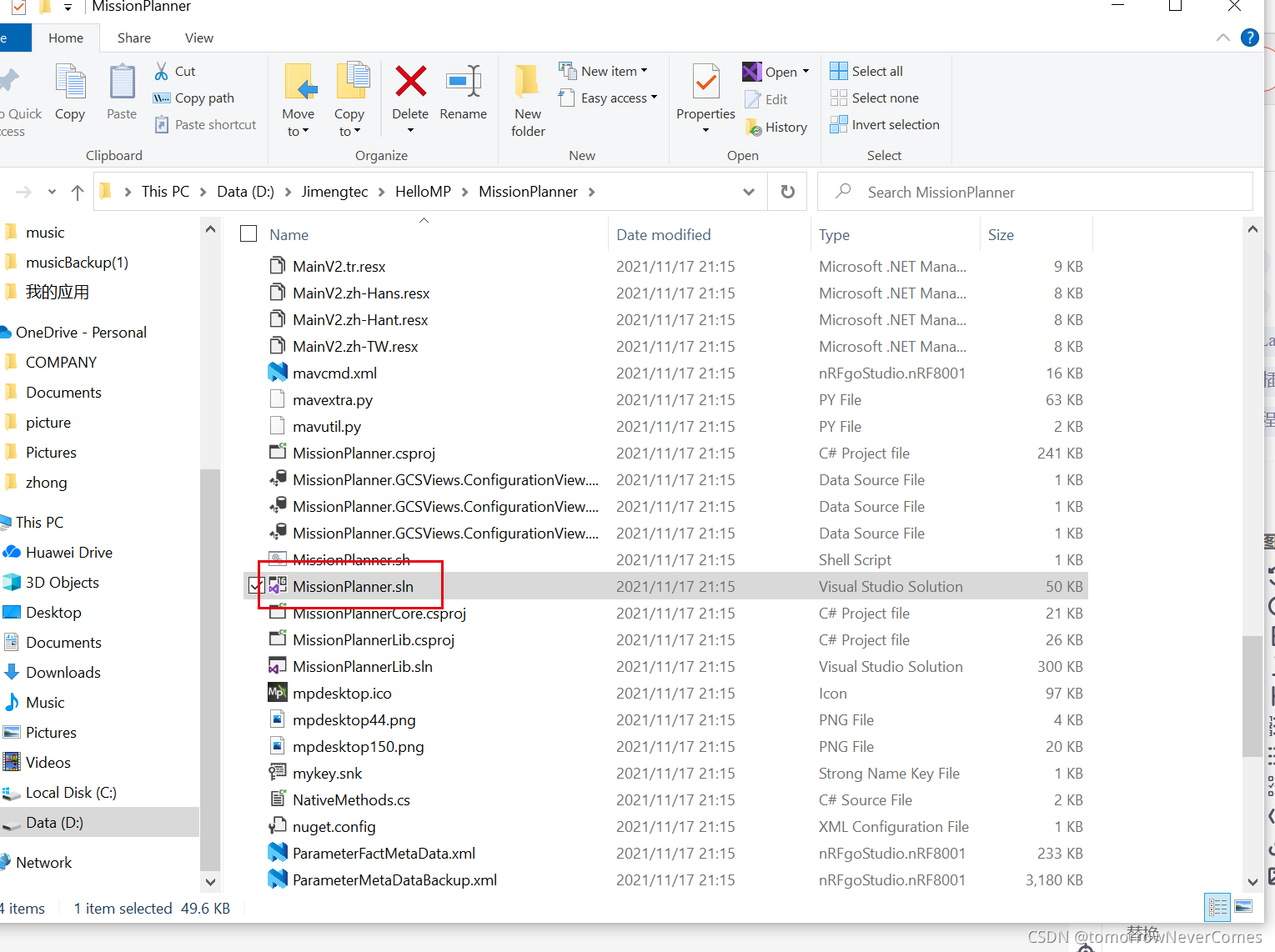Expand the New item dropdown

(x=645, y=72)
